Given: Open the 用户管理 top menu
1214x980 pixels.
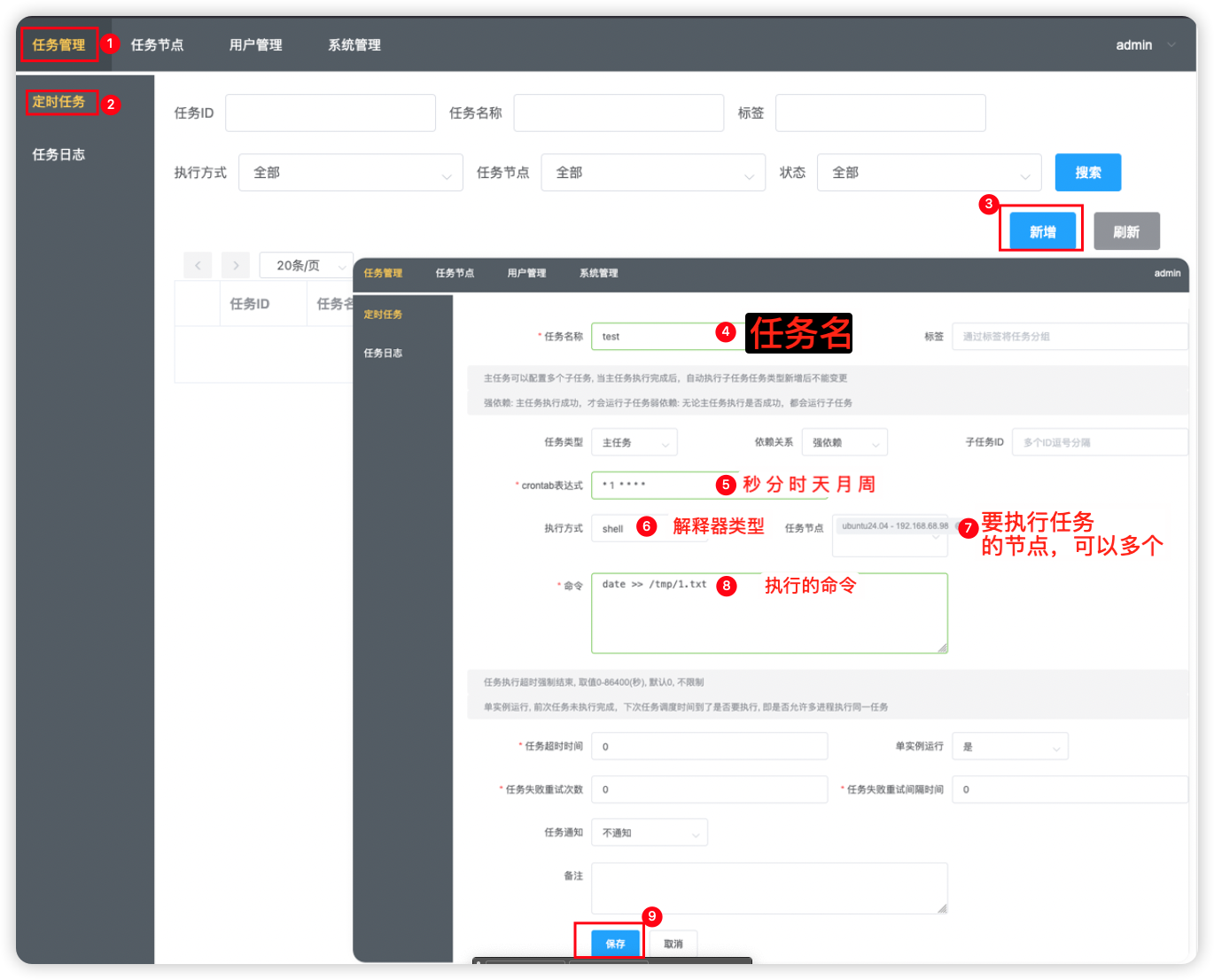Looking at the screenshot, I should pos(255,45).
